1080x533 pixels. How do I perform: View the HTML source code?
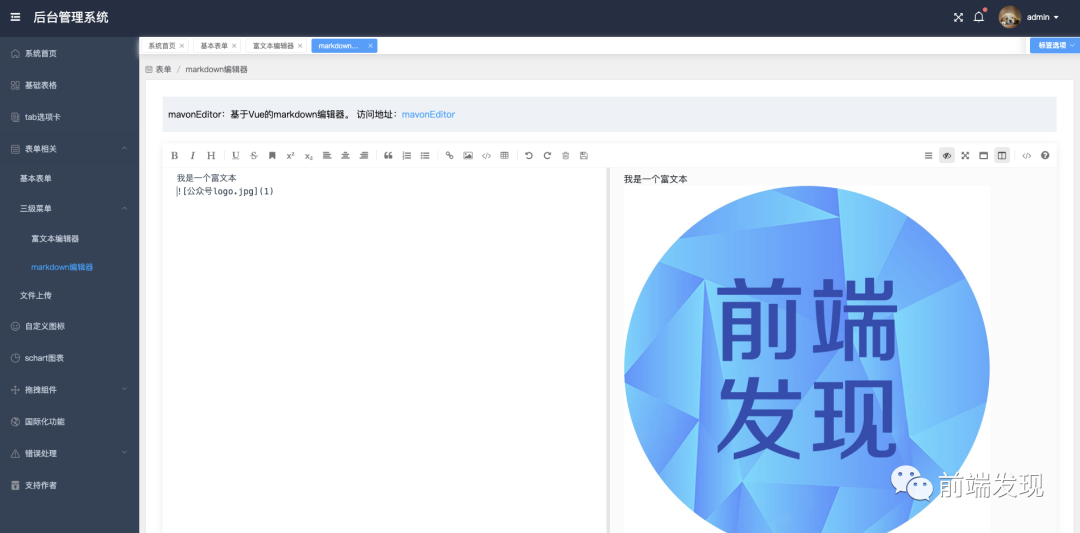(1026, 156)
